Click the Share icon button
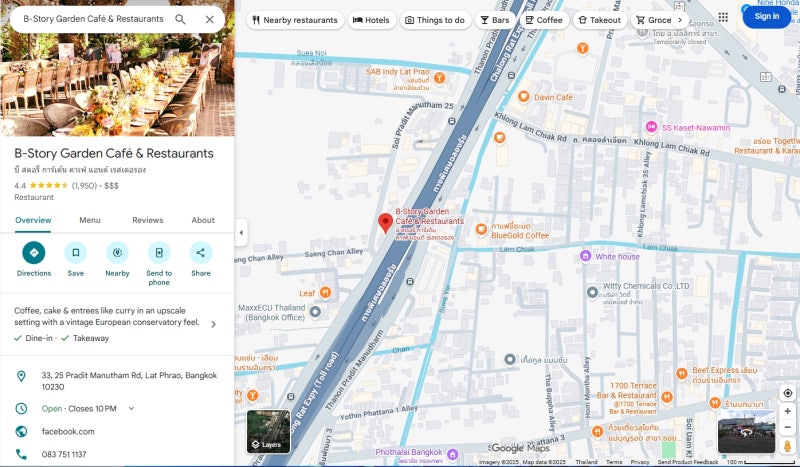 pos(201,253)
